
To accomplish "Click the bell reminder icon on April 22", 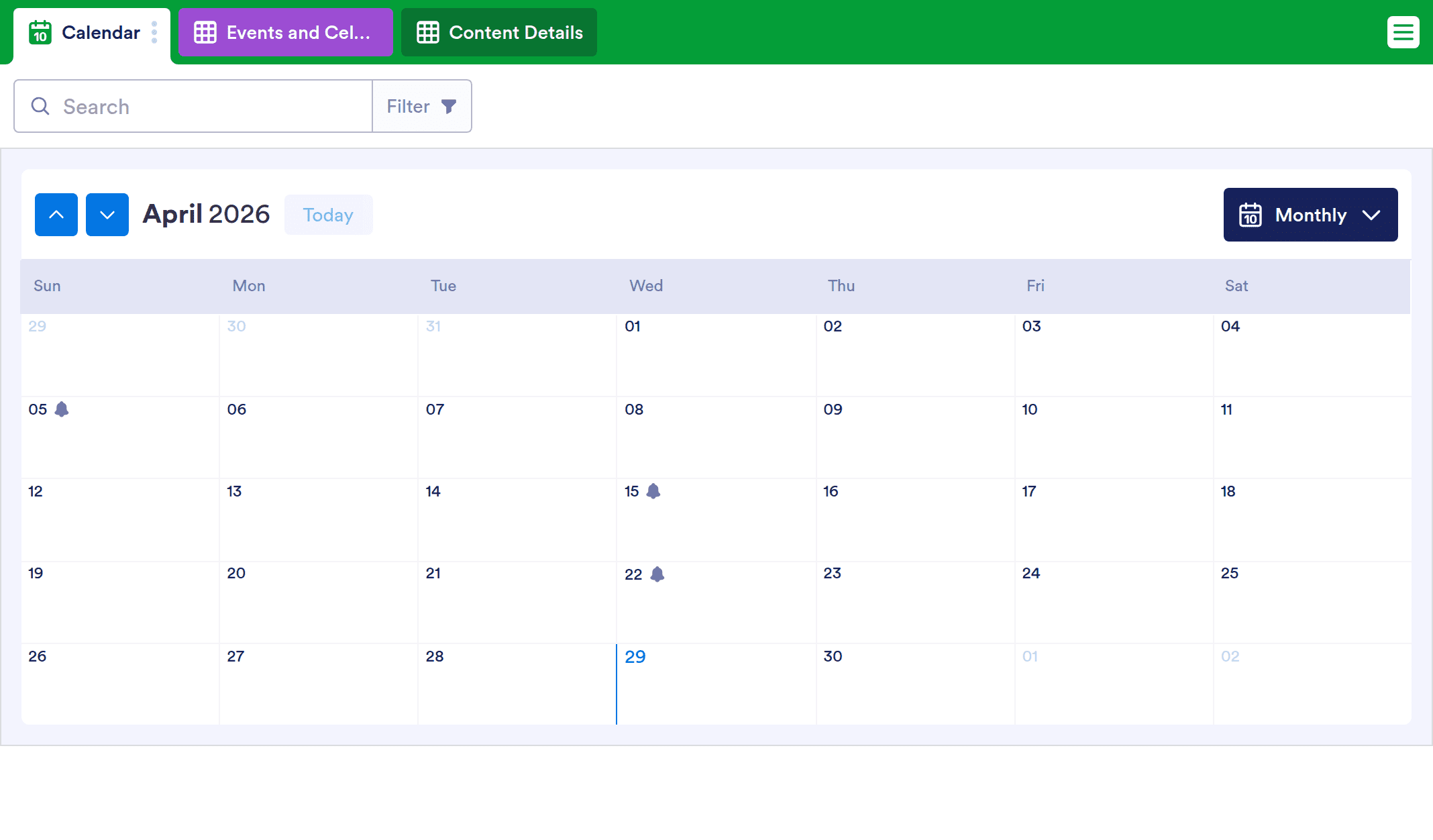I will [x=657, y=574].
